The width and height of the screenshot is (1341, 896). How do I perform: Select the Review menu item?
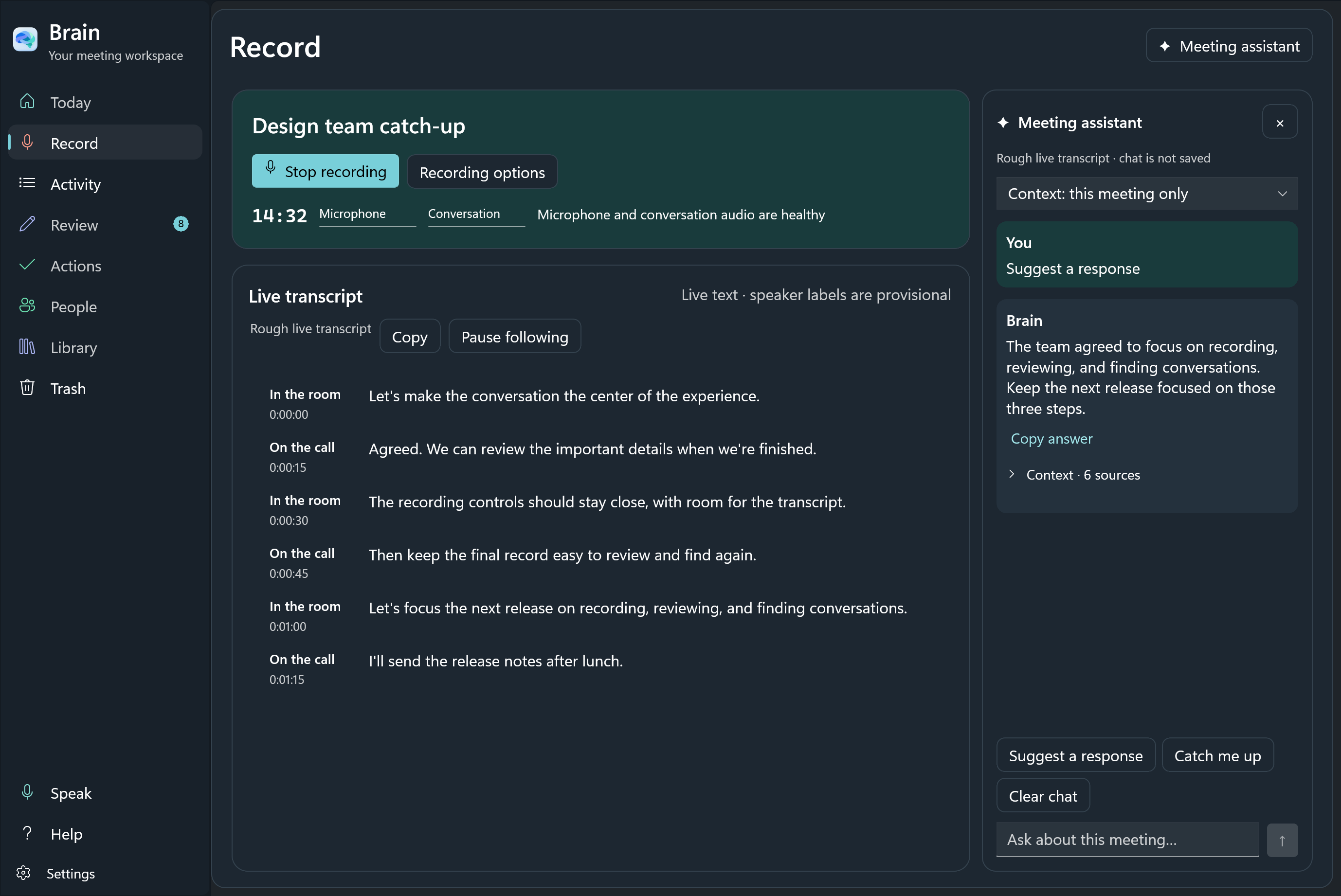pos(105,225)
